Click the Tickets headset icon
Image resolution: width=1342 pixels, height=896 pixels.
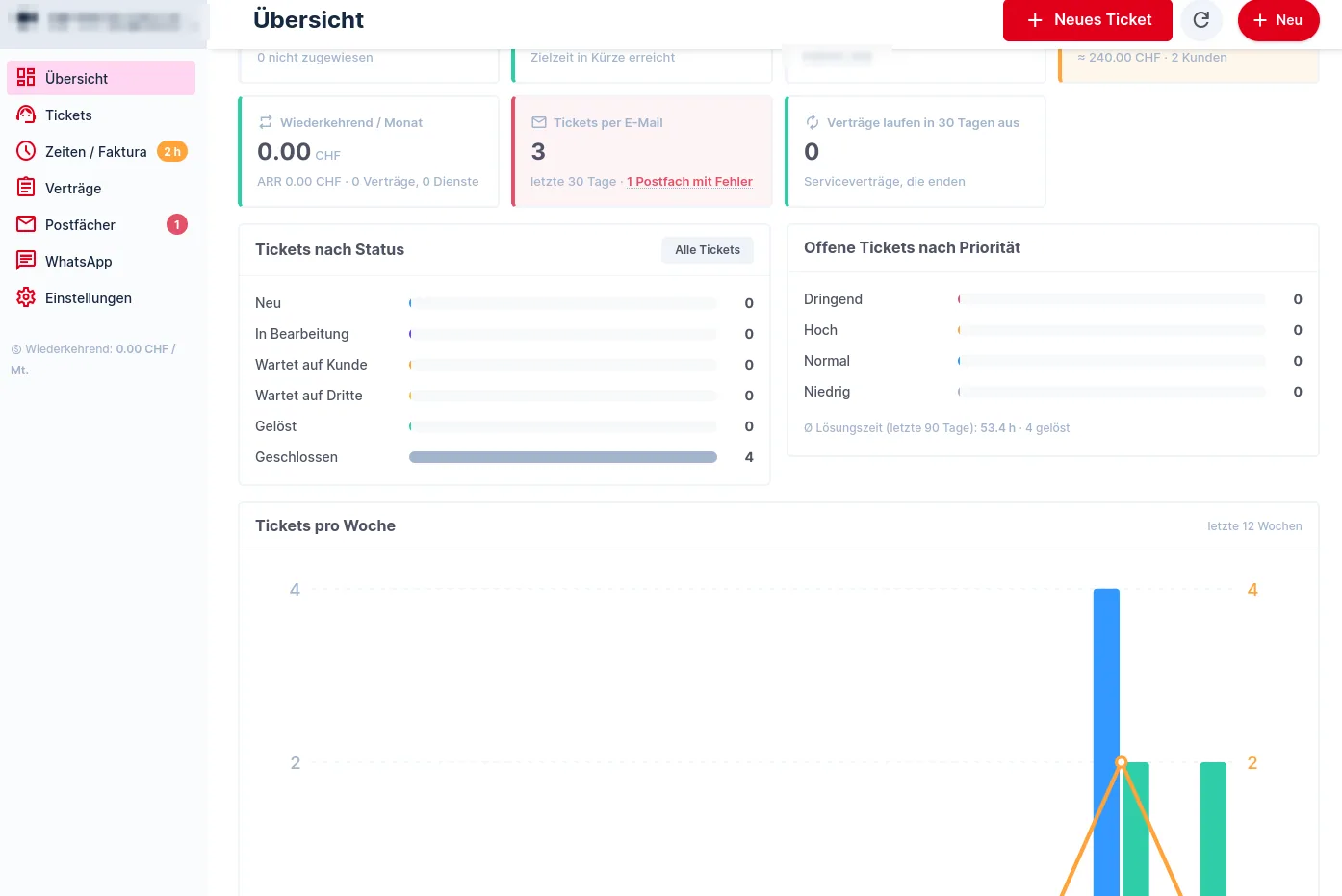tap(26, 115)
